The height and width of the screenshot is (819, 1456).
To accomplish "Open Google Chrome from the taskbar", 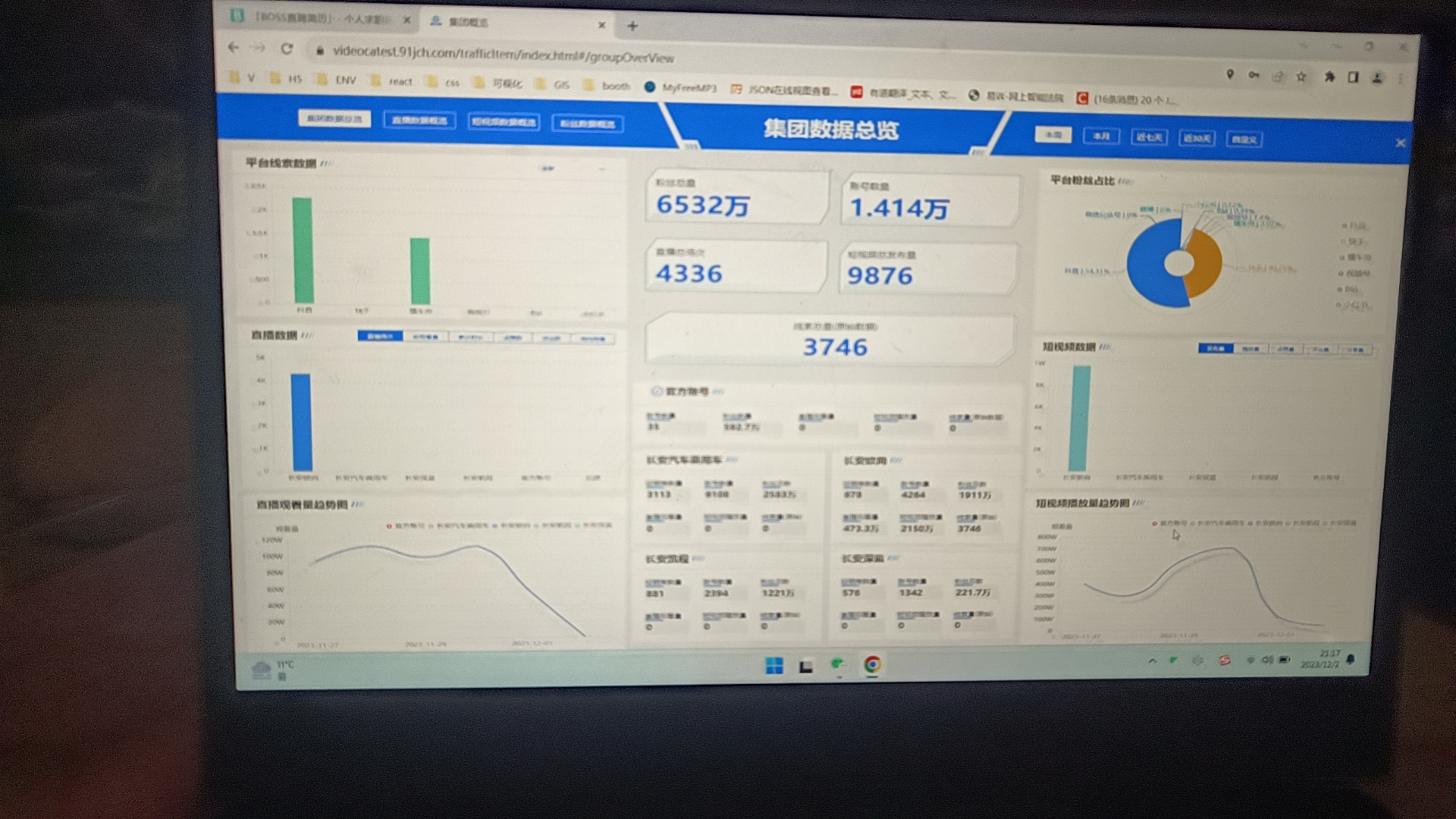I will click(x=872, y=665).
